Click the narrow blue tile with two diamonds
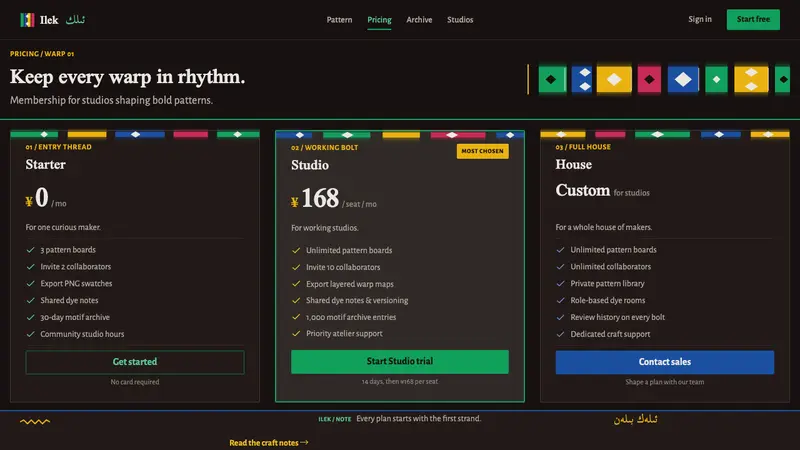This screenshot has width=800, height=450. 582,79
